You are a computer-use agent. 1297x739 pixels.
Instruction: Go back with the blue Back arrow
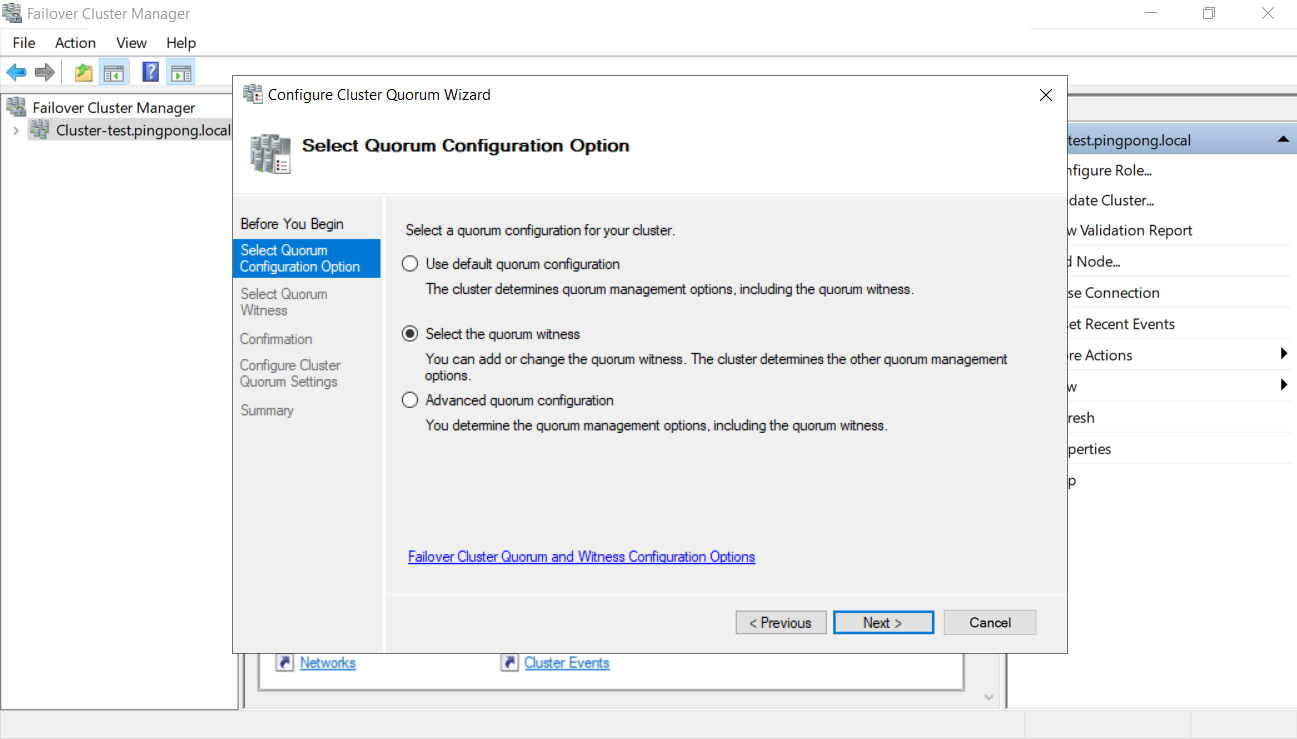(16, 72)
